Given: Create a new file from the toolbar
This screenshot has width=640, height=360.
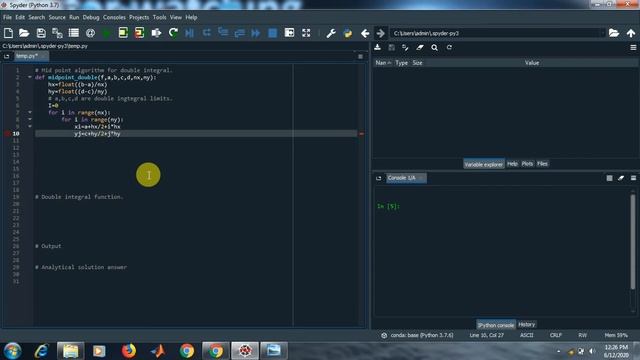Looking at the screenshot, I should point(8,33).
